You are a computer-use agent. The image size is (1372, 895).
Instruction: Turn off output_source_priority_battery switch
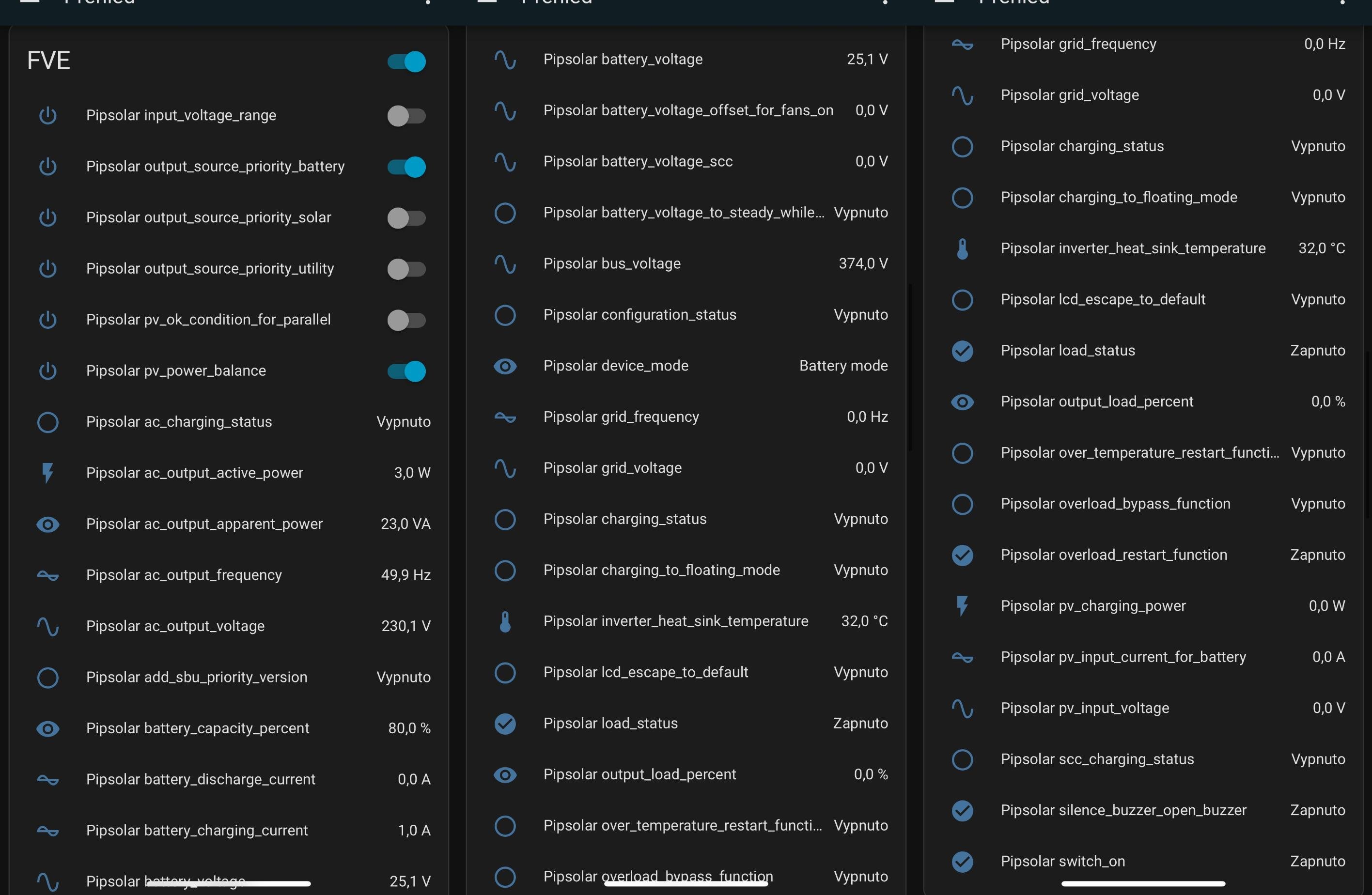point(406,167)
